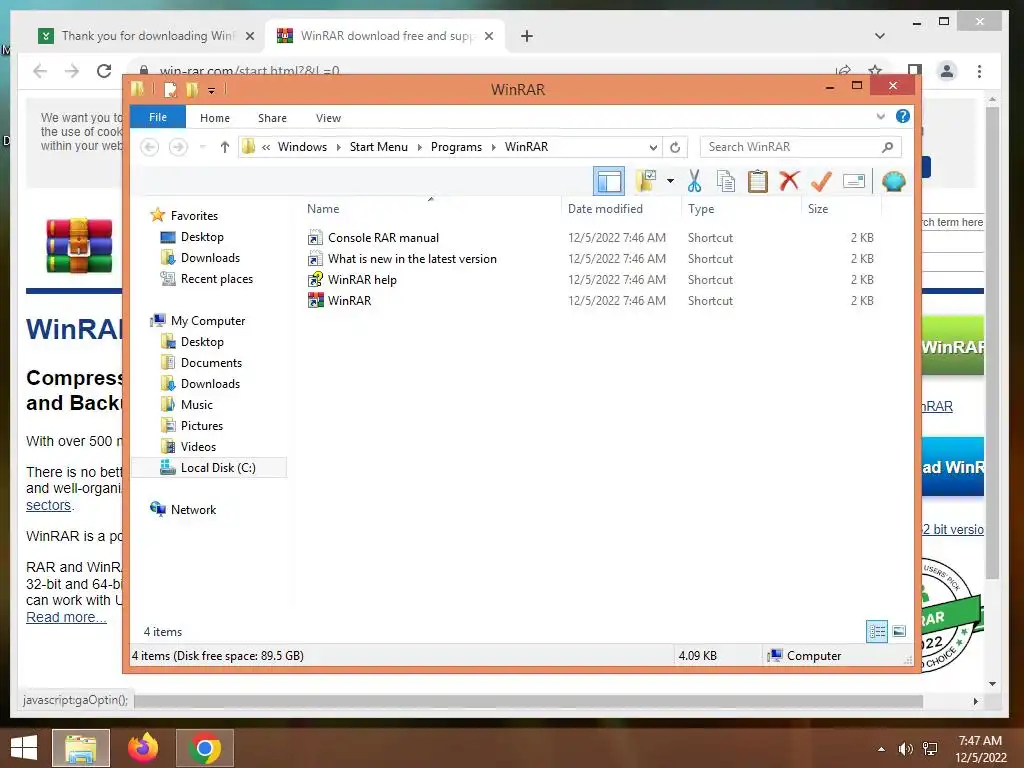Screen dimensions: 1024x768
Task: Open Videos folder in navigation pane
Action: coord(198,447)
